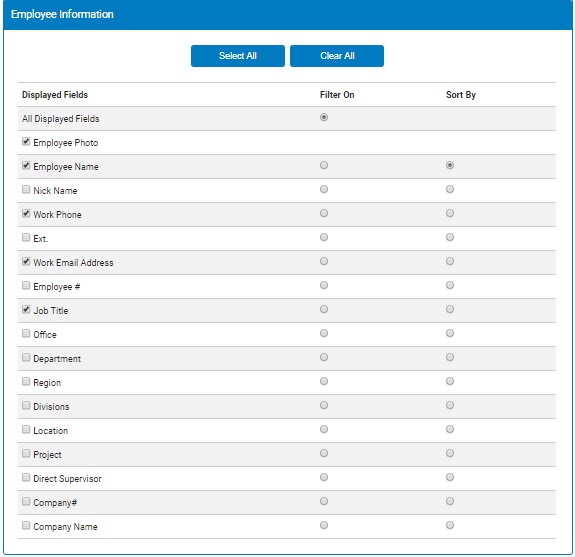Click the Clear All button
575x557 pixels.
click(x=337, y=56)
